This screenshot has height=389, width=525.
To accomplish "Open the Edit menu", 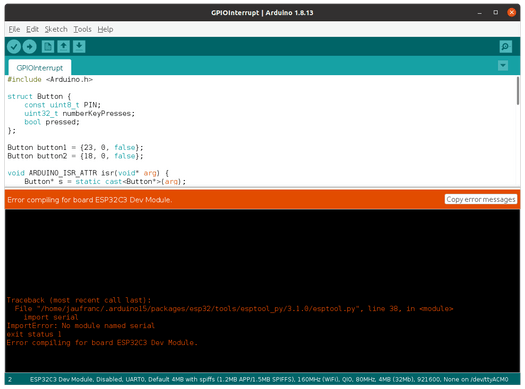I will (x=32, y=29).
